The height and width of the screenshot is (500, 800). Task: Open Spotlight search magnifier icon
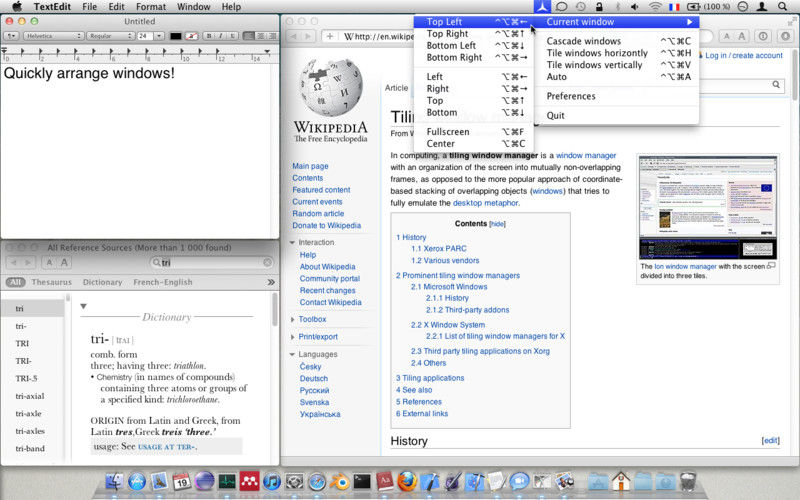point(782,7)
